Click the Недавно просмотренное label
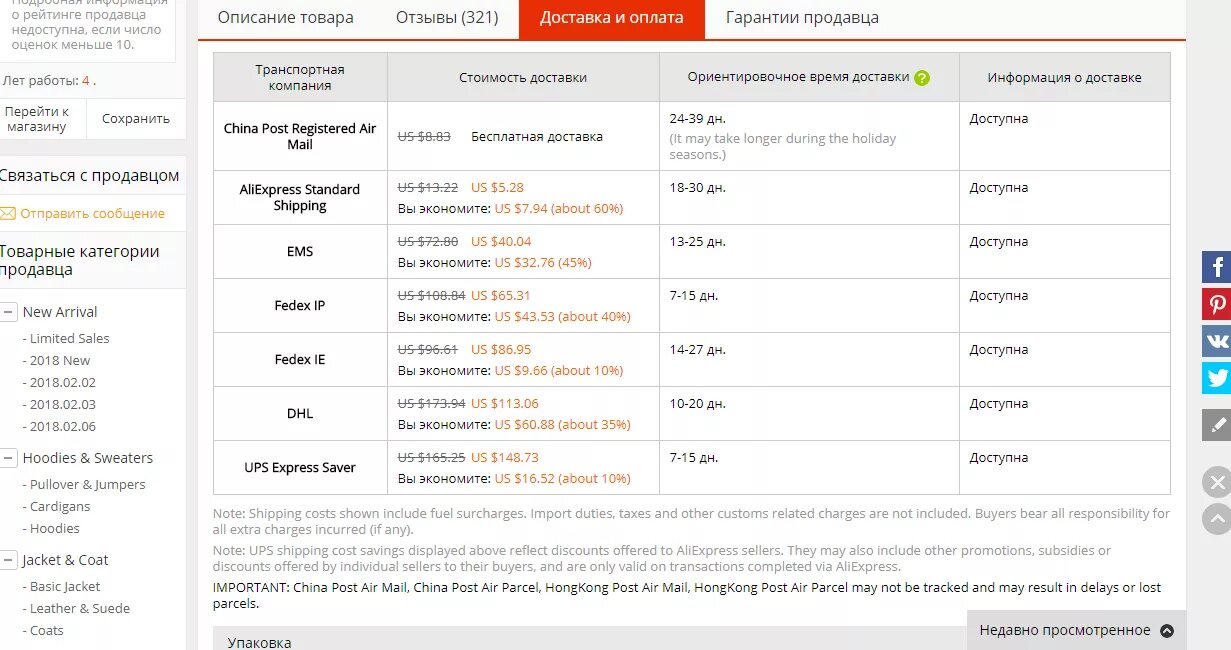The width and height of the screenshot is (1231, 650). (x=1065, y=630)
